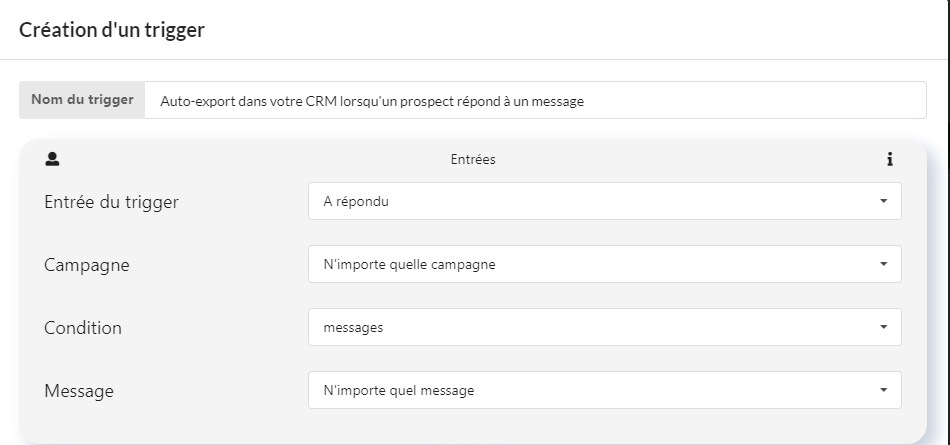The height and width of the screenshot is (445, 950).
Task: Open the Message dropdown field
Action: 605,390
